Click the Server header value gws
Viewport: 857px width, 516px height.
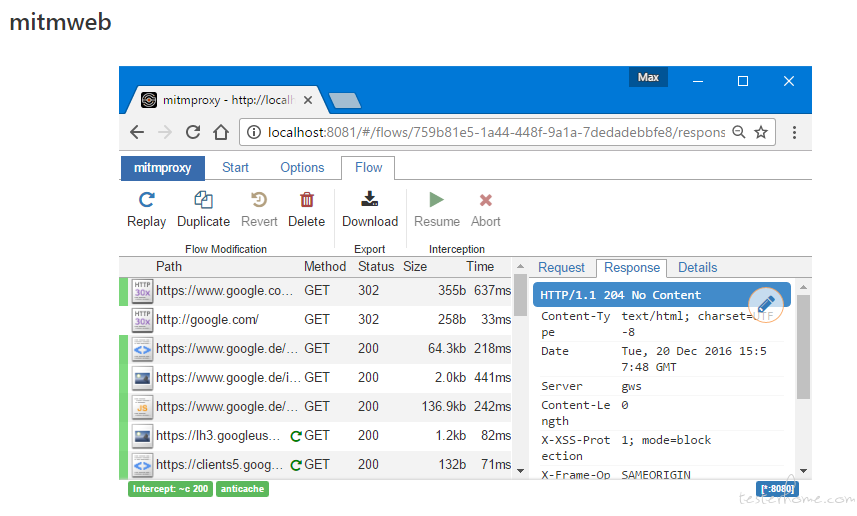[x=631, y=386]
